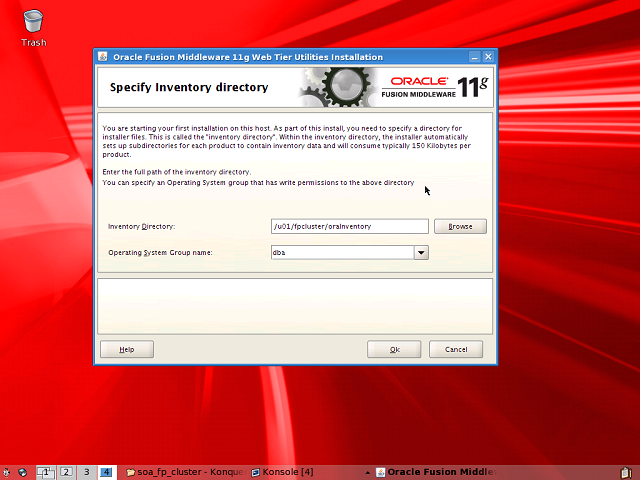Viewport: 640px width, 480px height.
Task: Click into the dba group name field
Action: point(342,253)
